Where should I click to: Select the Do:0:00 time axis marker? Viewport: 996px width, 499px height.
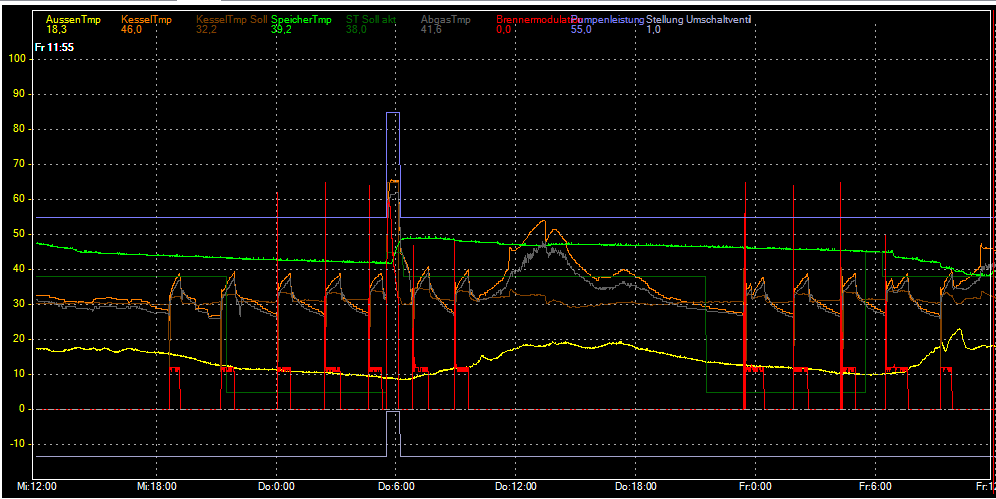click(x=276, y=487)
